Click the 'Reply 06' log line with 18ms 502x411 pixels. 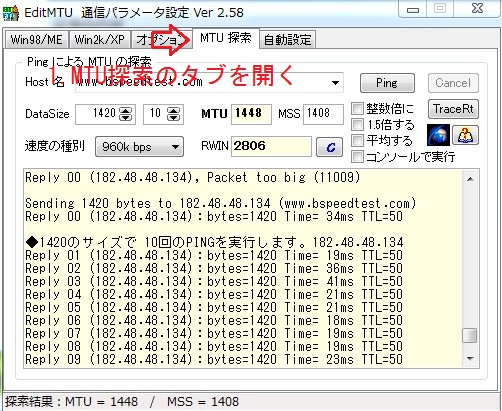click(214, 321)
